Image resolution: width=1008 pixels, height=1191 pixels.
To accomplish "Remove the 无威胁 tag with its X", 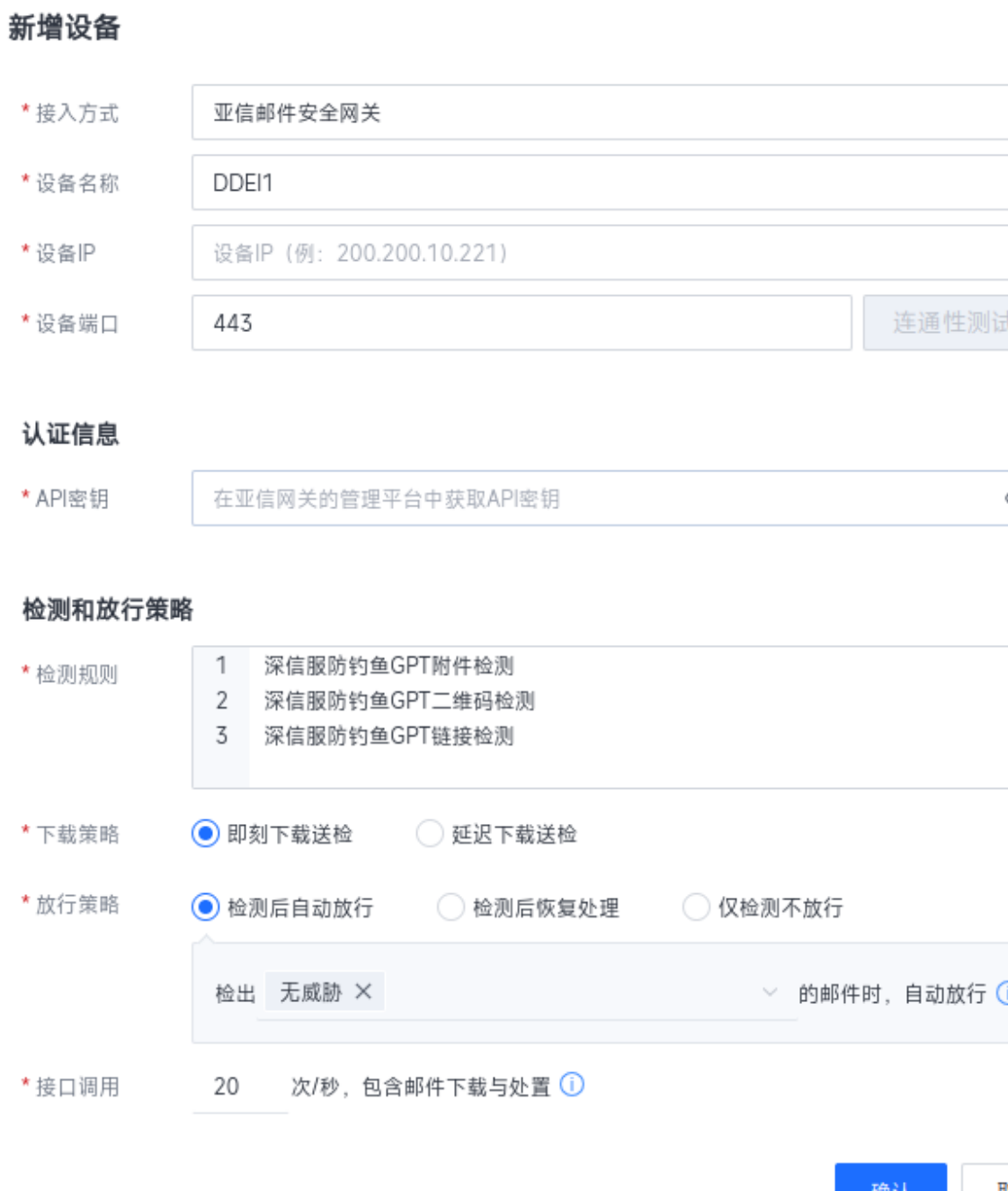I will (x=363, y=991).
